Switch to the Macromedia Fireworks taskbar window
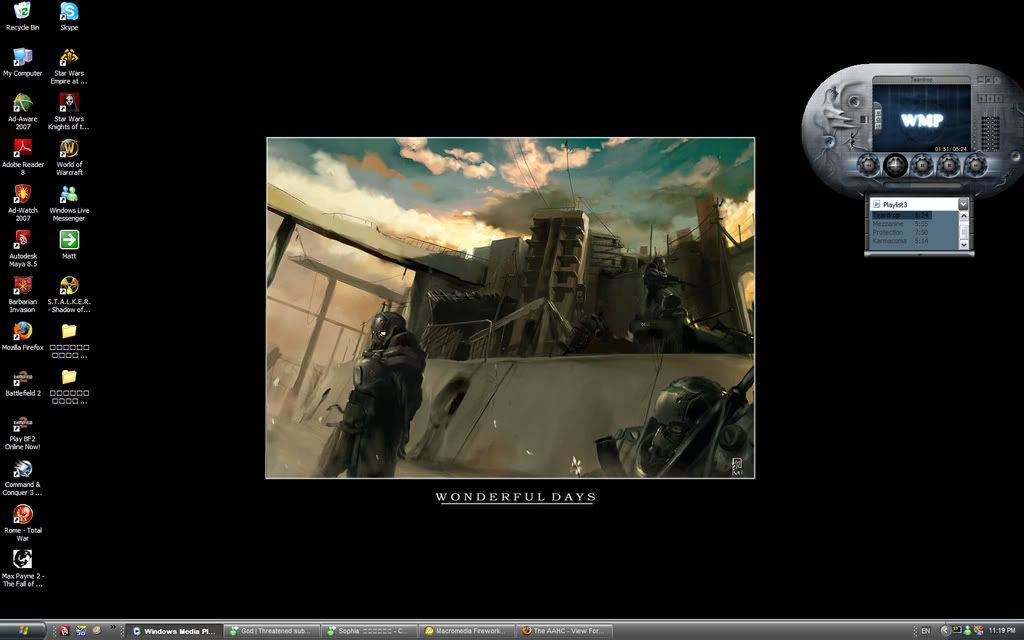The image size is (1024, 640). coord(468,631)
